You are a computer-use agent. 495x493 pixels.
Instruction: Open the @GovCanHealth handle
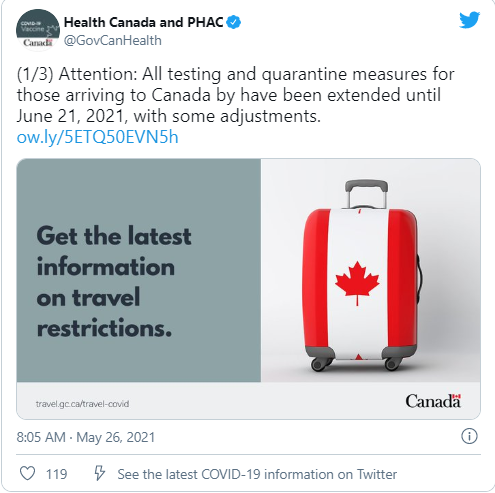pos(113,41)
